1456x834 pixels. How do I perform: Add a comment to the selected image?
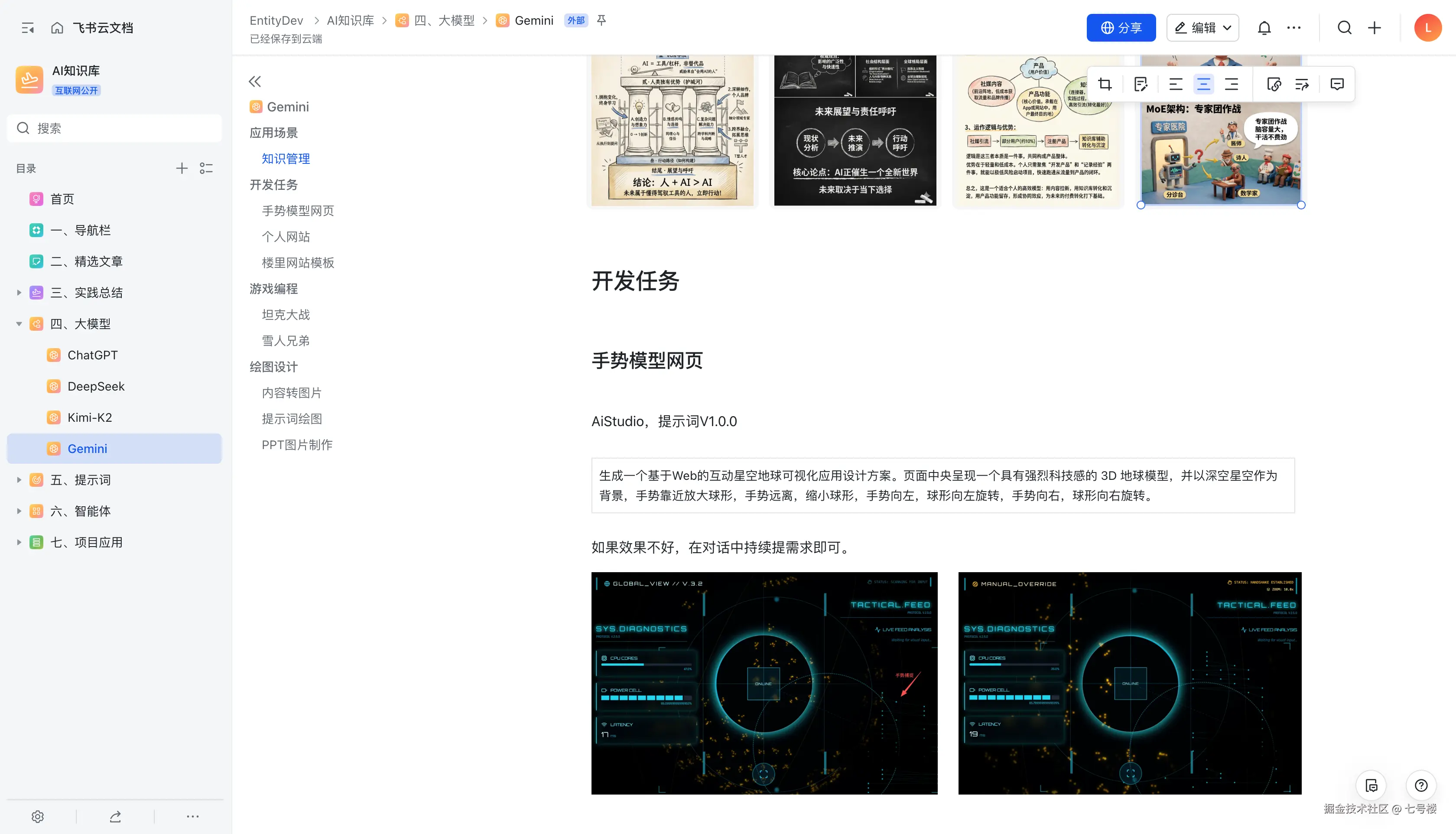pyautogui.click(x=1337, y=84)
